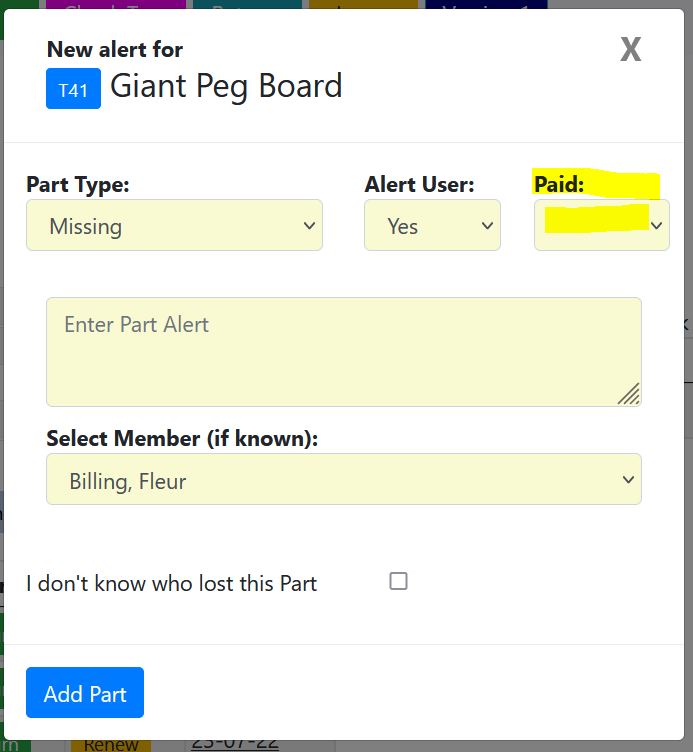Grab the text area resize handle
The width and height of the screenshot is (693, 752).
pos(629,394)
